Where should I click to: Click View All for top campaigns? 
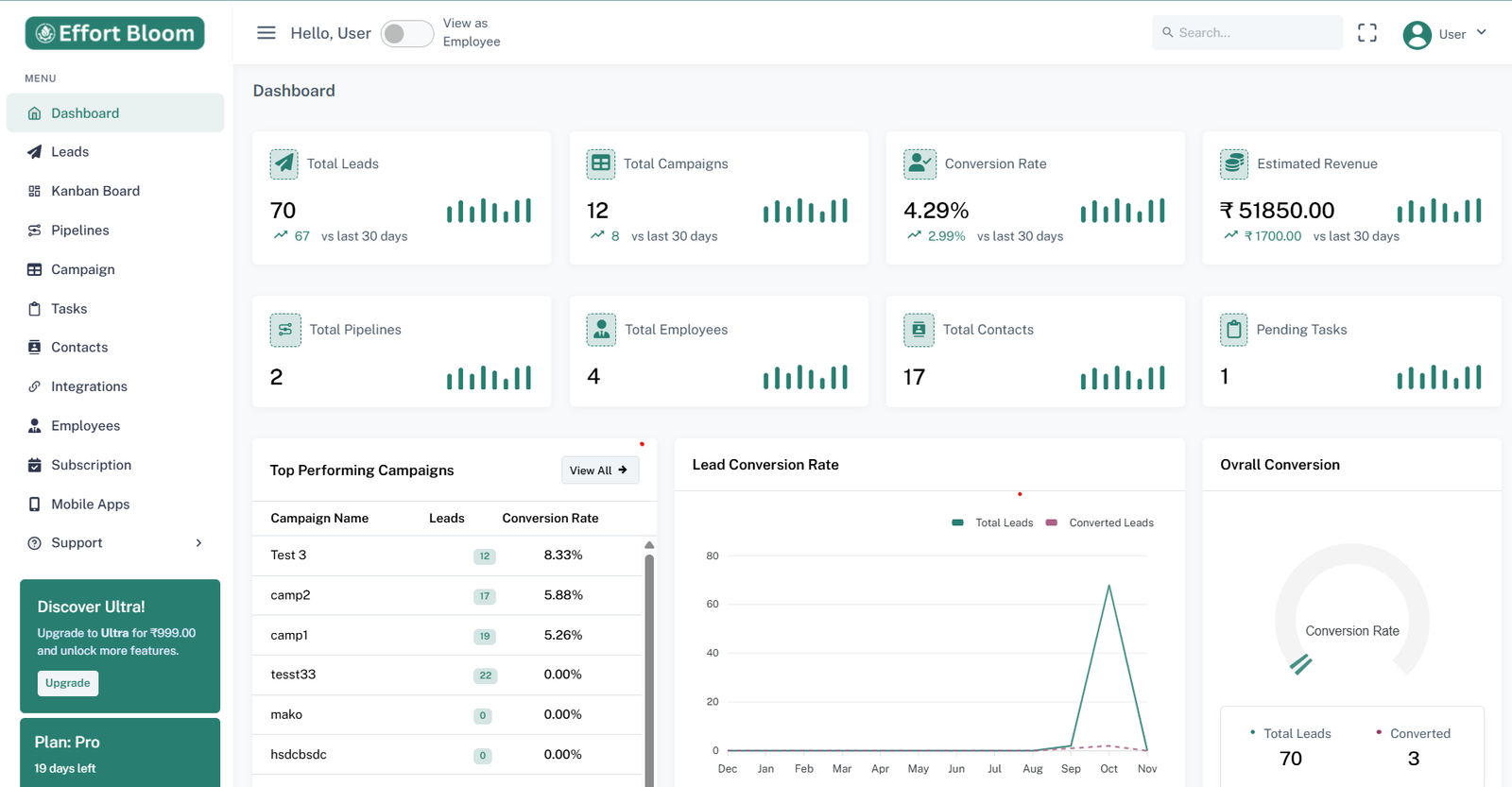point(599,470)
